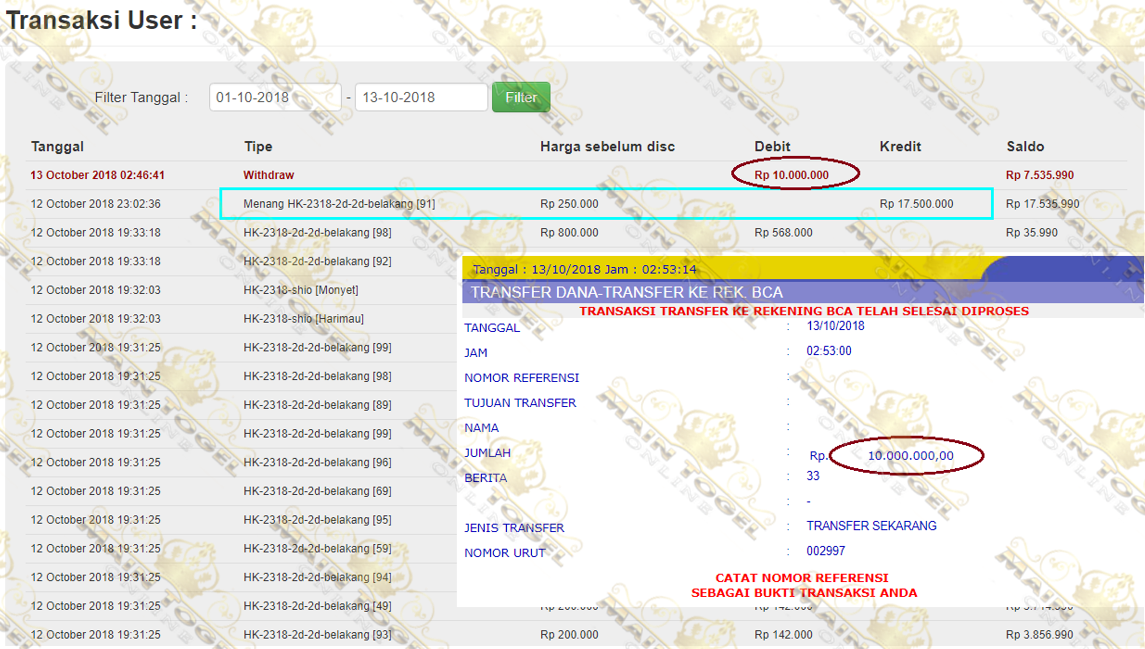Click the start date field 01-10-2018
Screen dimensions: 1145x649
[275, 97]
